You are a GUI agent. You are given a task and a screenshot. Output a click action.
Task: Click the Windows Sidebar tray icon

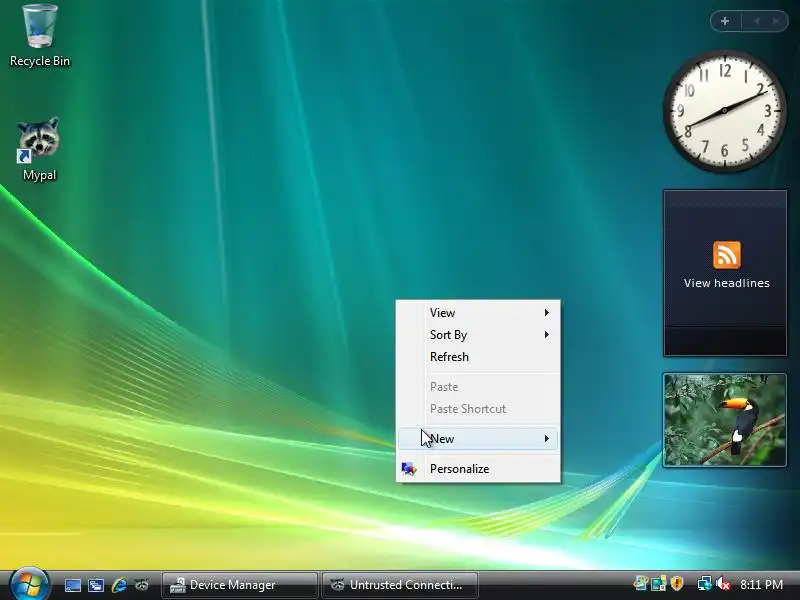tap(640, 584)
